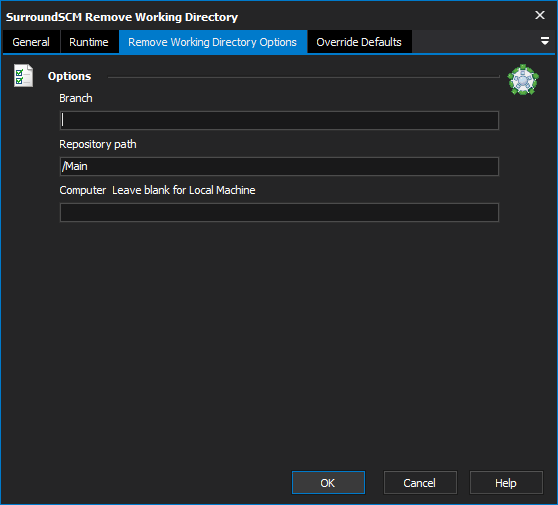Open Help for this action

point(506,483)
